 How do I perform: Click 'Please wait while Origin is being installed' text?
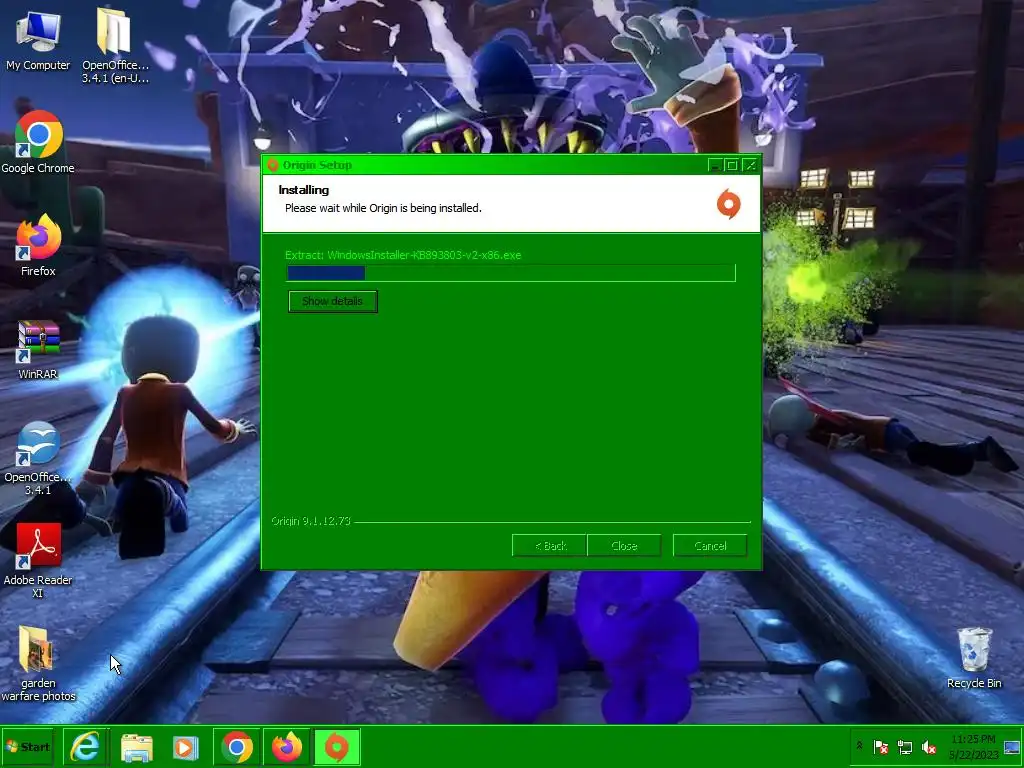383,208
